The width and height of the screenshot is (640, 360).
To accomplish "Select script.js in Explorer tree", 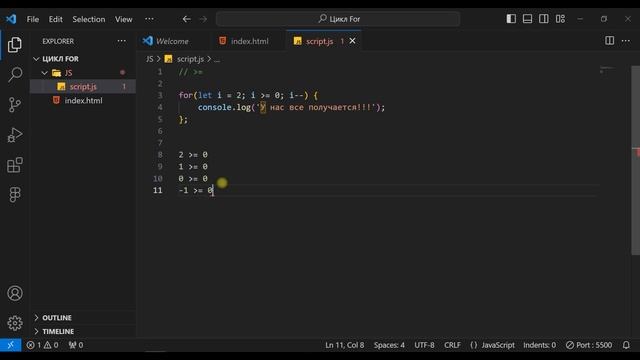I will pos(83,87).
